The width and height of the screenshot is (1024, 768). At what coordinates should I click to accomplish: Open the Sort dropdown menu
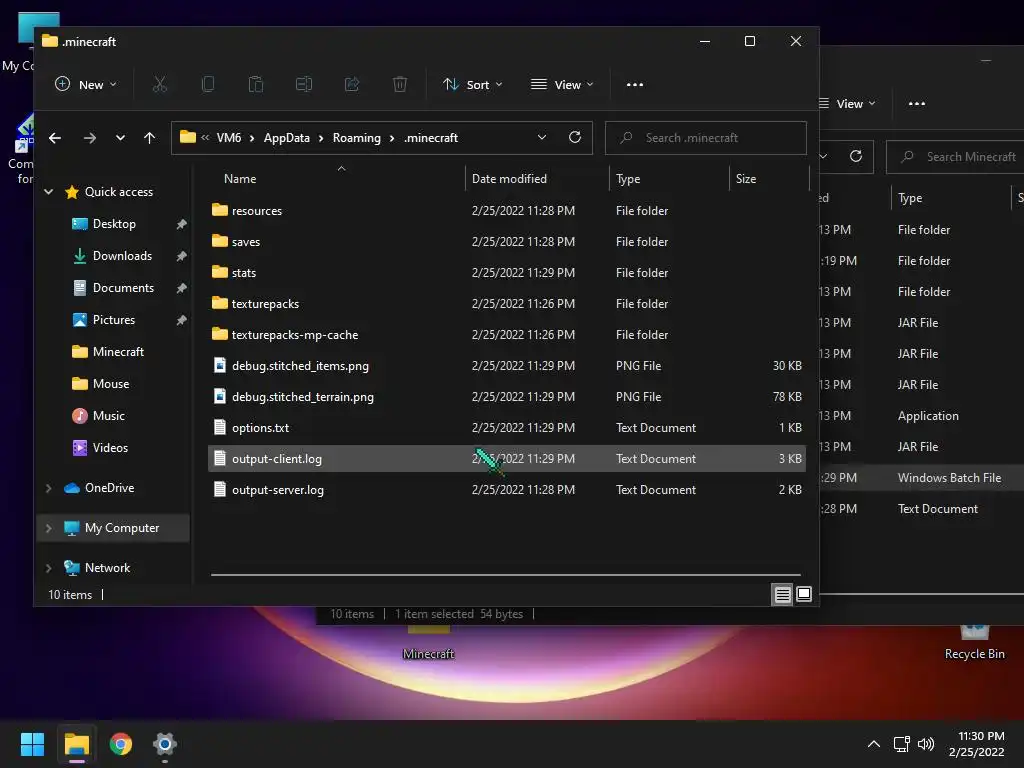coord(473,84)
